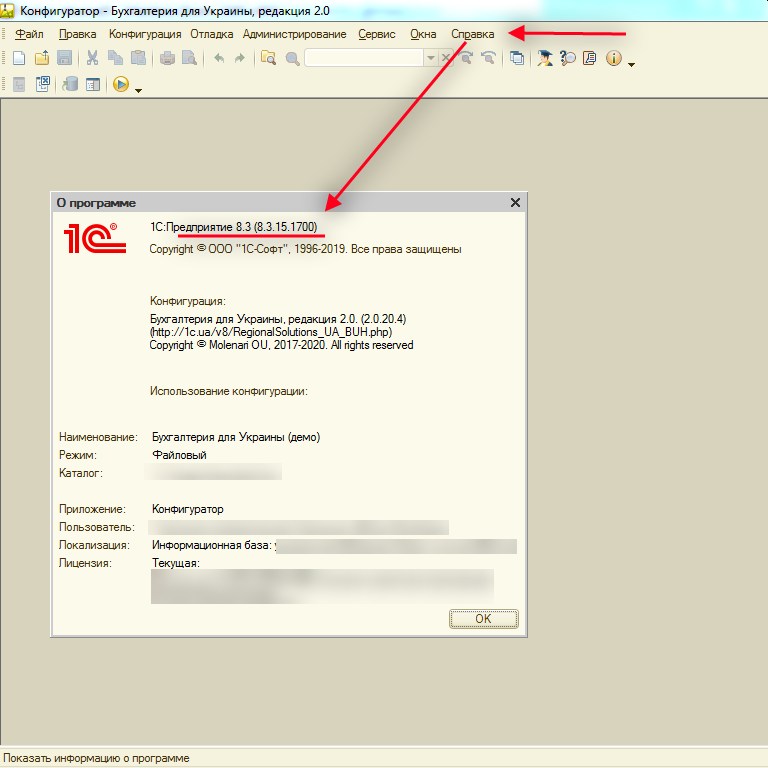Viewport: 768px width, 768px height.
Task: Click the Find previous icon
Action: coord(488,58)
